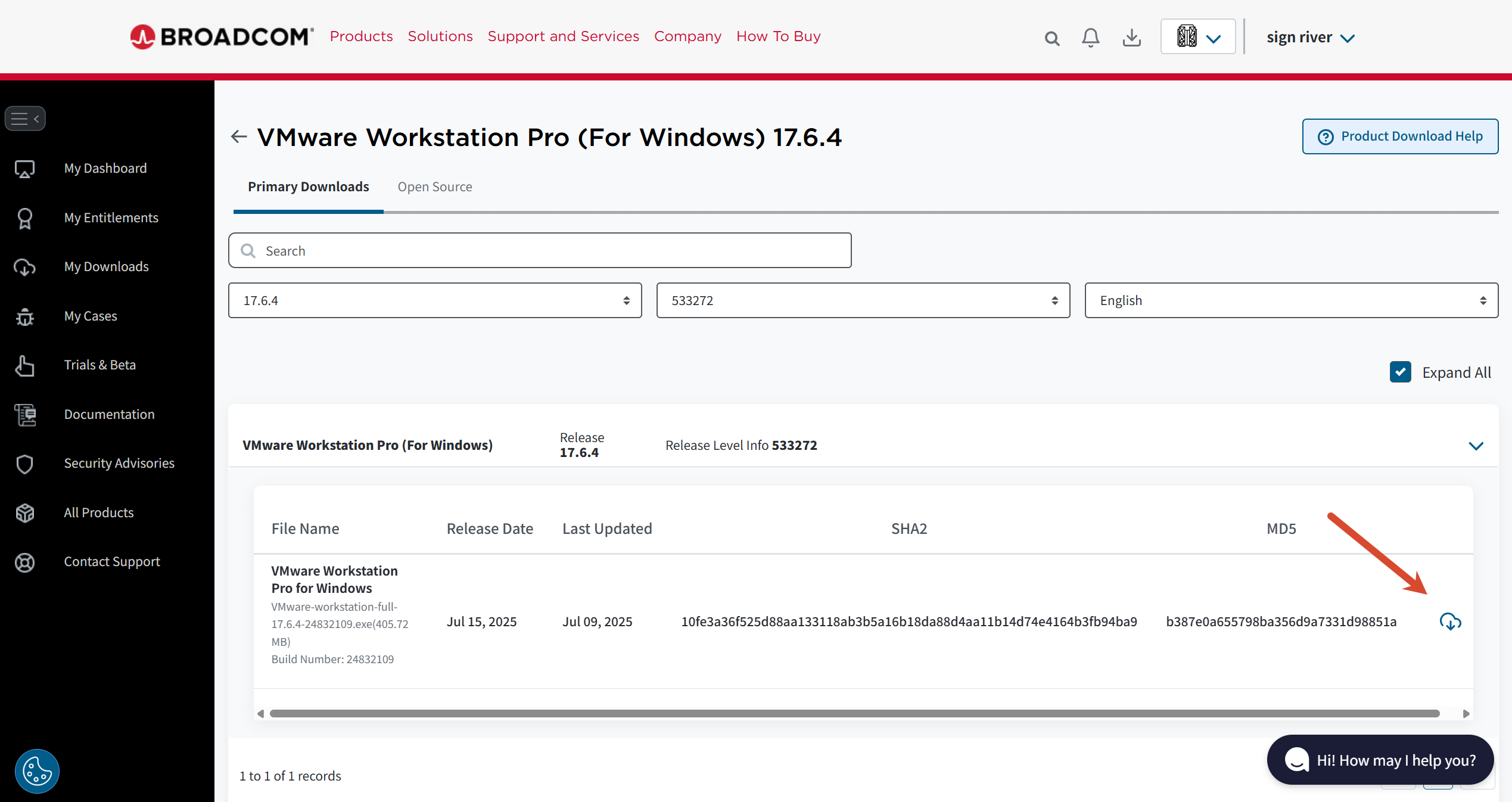The image size is (1512, 802).
Task: Click the Security Advisories shield icon
Action: [x=24, y=464]
